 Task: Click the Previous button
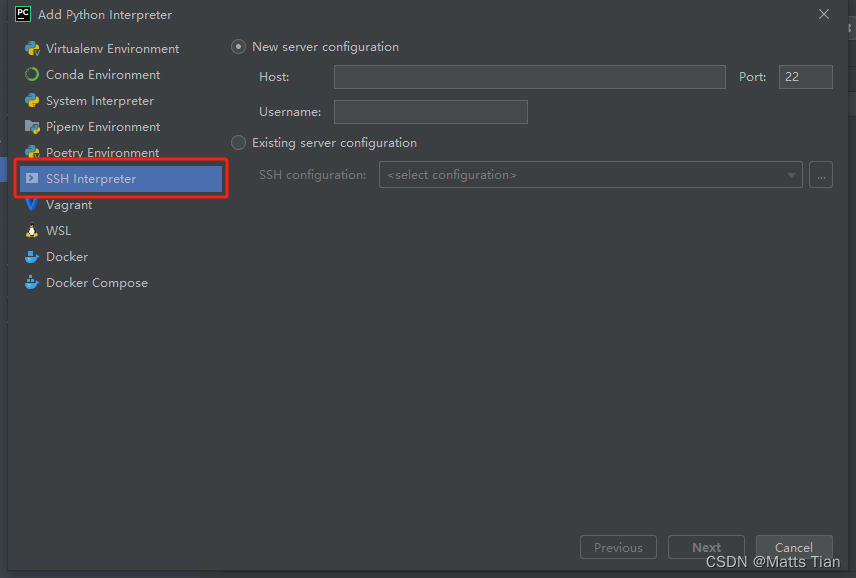[618, 547]
